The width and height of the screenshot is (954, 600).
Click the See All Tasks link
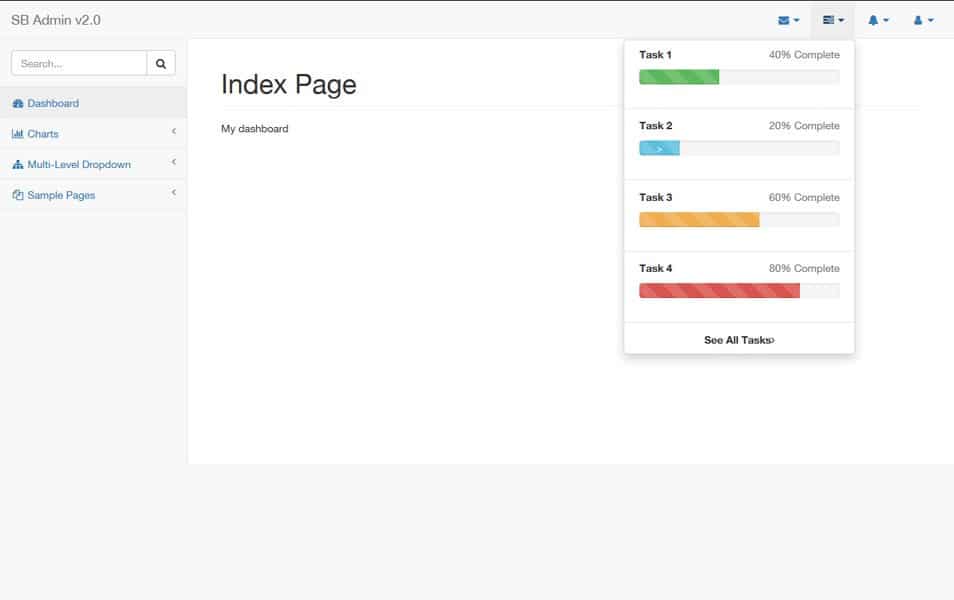[738, 339]
